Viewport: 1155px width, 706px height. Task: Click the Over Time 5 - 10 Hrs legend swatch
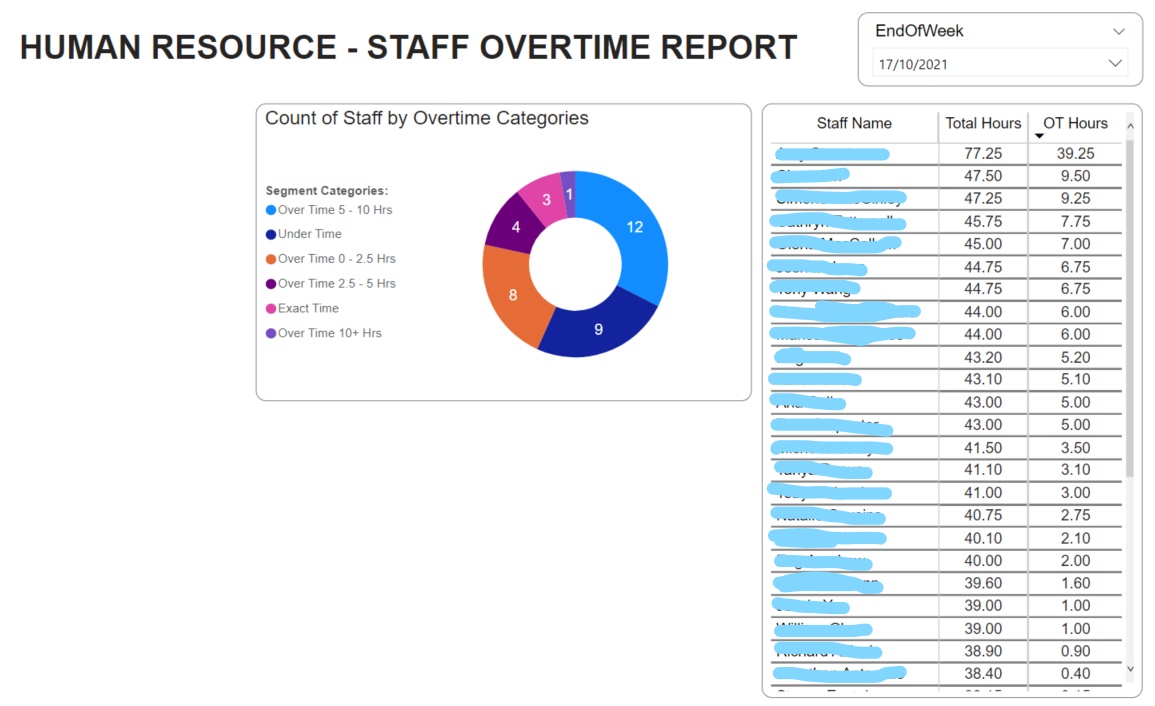click(x=271, y=210)
